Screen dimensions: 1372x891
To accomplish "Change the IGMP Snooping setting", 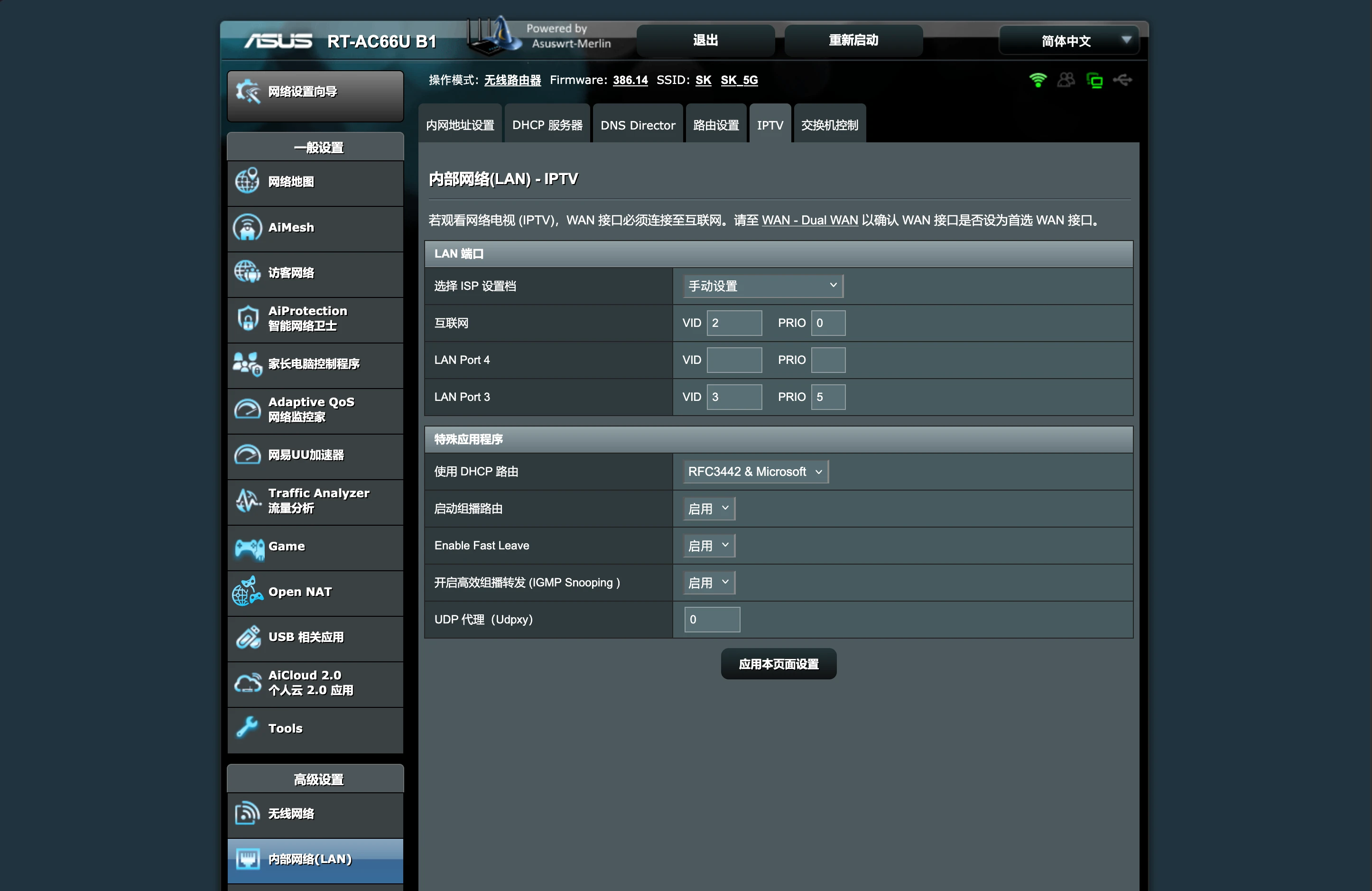I will tap(708, 582).
